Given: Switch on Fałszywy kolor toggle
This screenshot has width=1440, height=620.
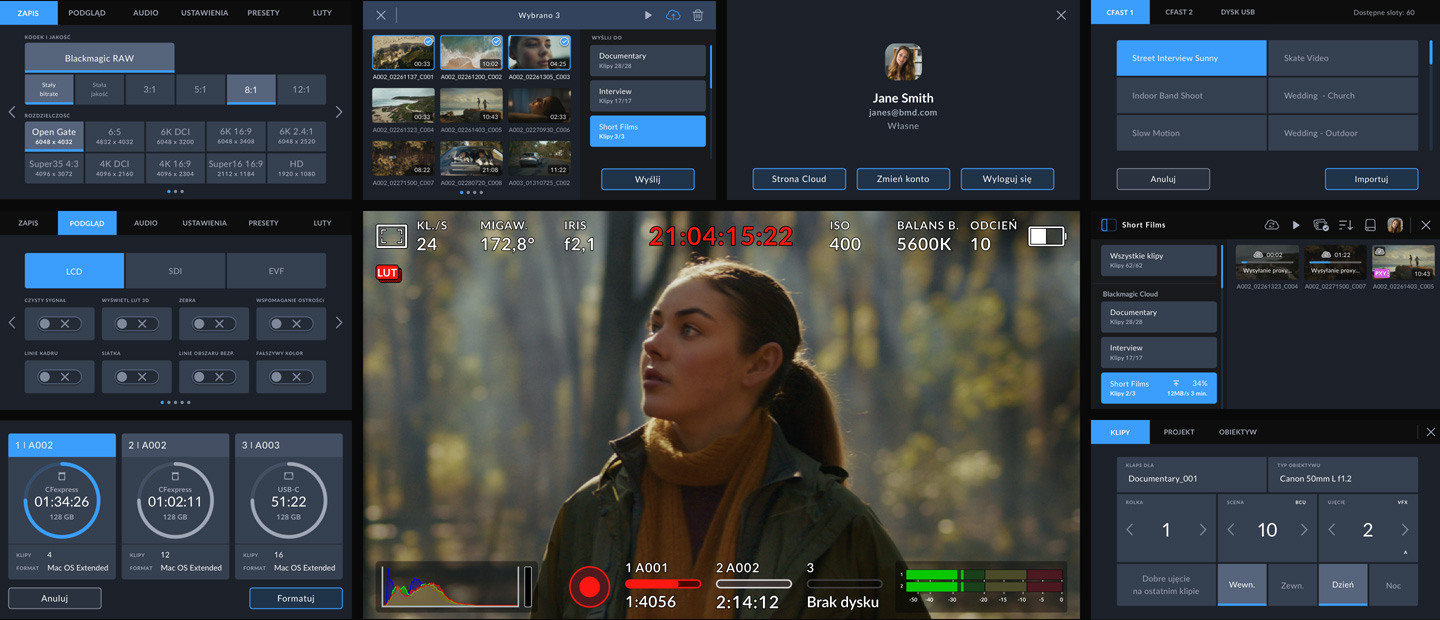Looking at the screenshot, I should (290, 377).
